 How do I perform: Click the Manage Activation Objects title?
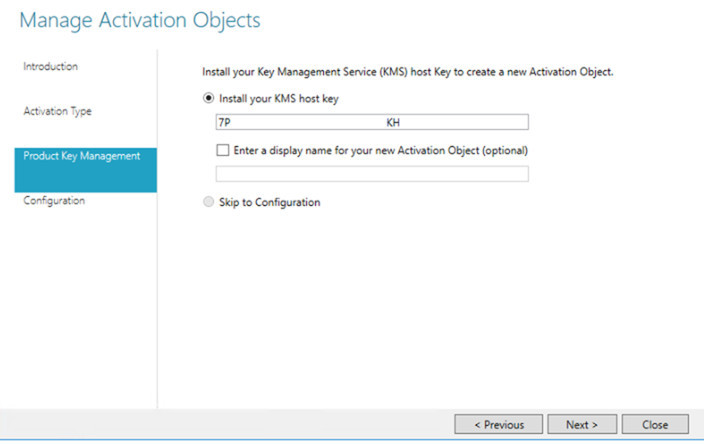click(140, 21)
